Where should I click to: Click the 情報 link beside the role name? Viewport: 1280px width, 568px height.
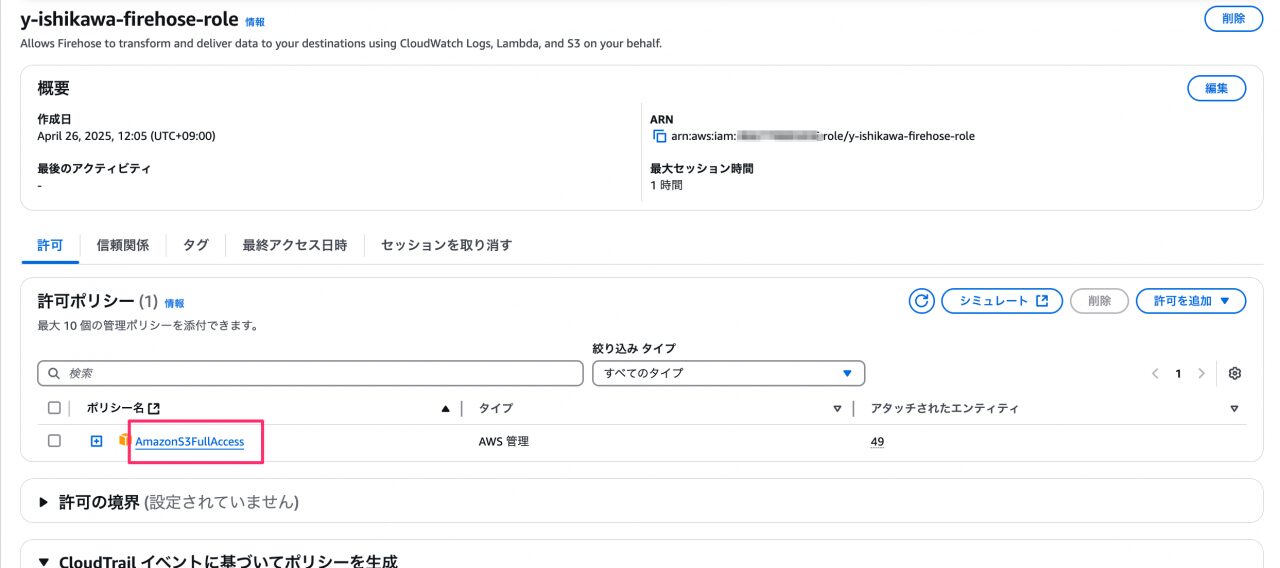[x=255, y=21]
